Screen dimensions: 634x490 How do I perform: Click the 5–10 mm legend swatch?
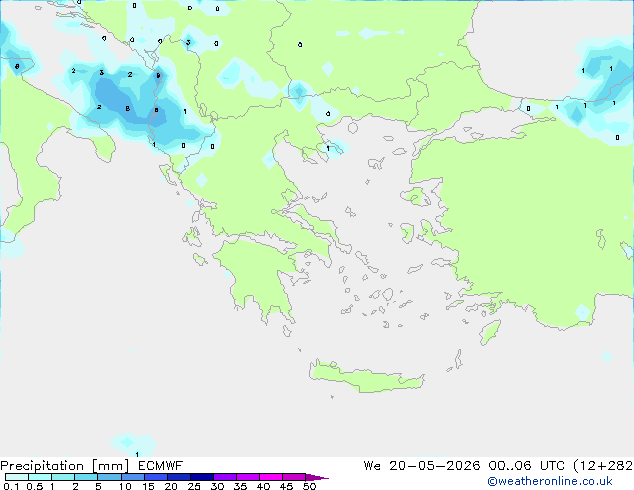[109, 477]
